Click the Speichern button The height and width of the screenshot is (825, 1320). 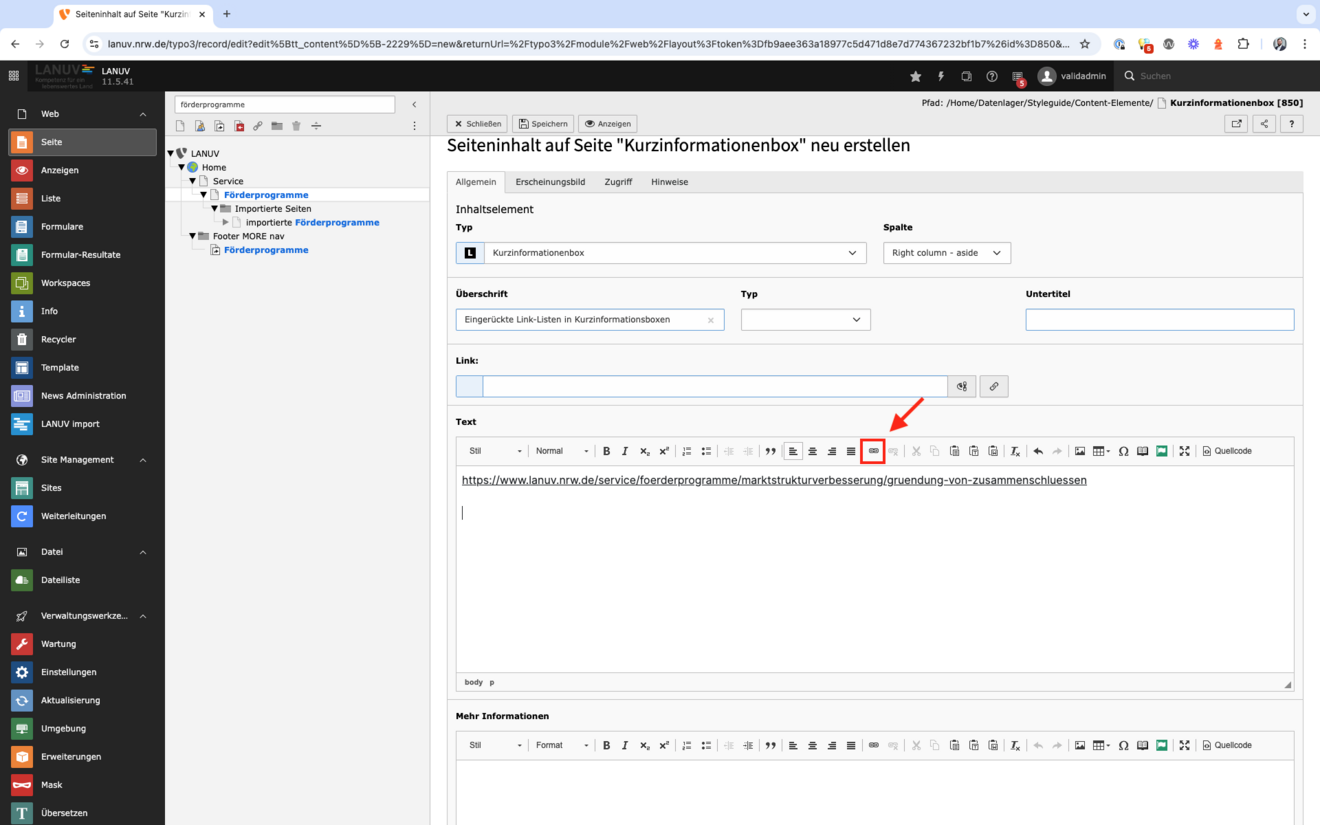(x=543, y=124)
